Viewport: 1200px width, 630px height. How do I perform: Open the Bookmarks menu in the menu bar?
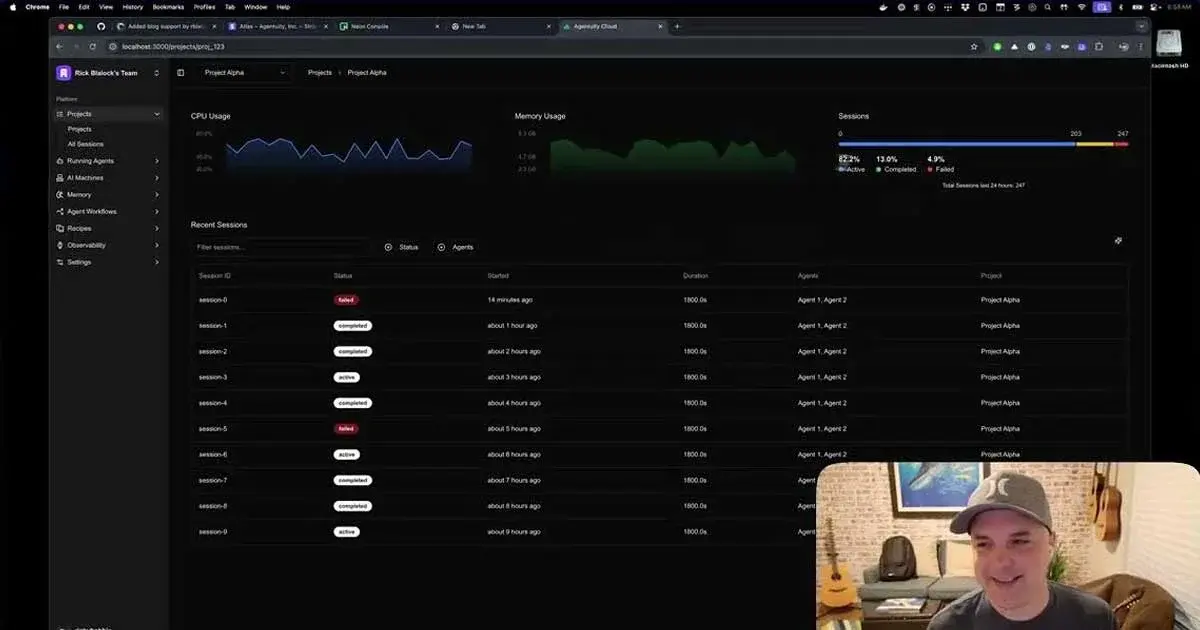(x=168, y=6)
